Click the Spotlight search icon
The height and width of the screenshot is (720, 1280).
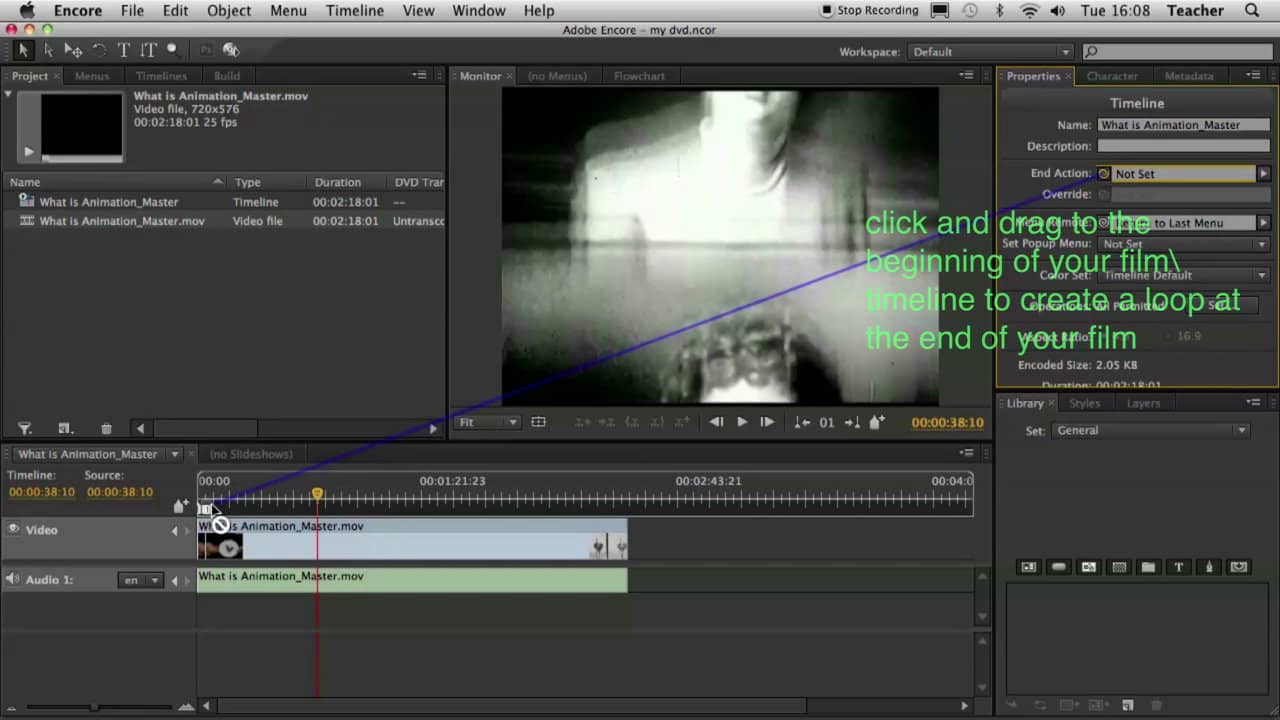(1252, 11)
